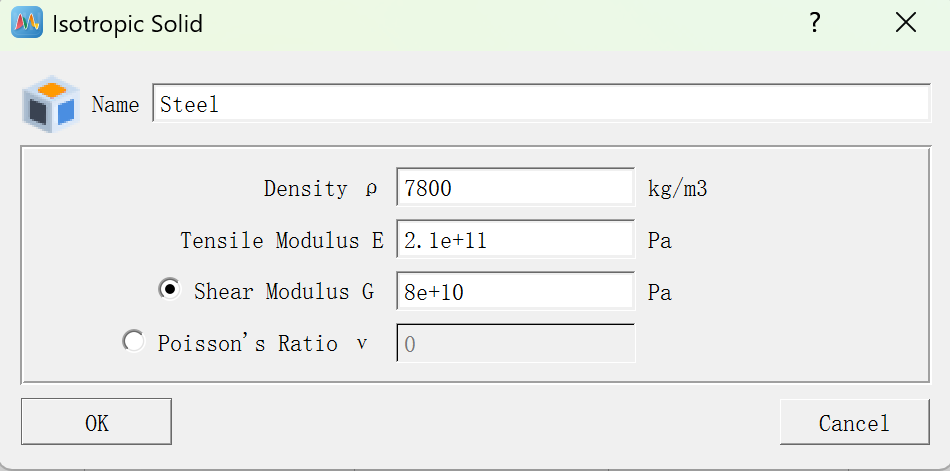Select the Shear Modulus G radio button
Viewport: 950px width, 471px height.
click(170, 289)
